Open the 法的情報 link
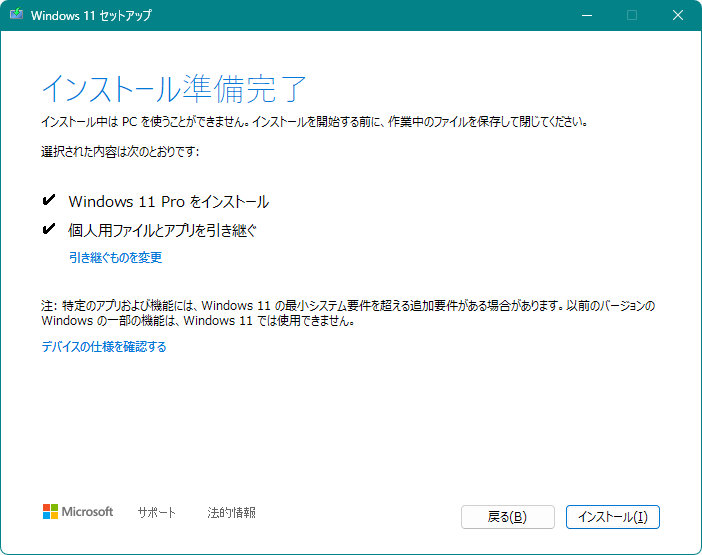Image resolution: width=702 pixels, height=555 pixels. pyautogui.click(x=231, y=512)
